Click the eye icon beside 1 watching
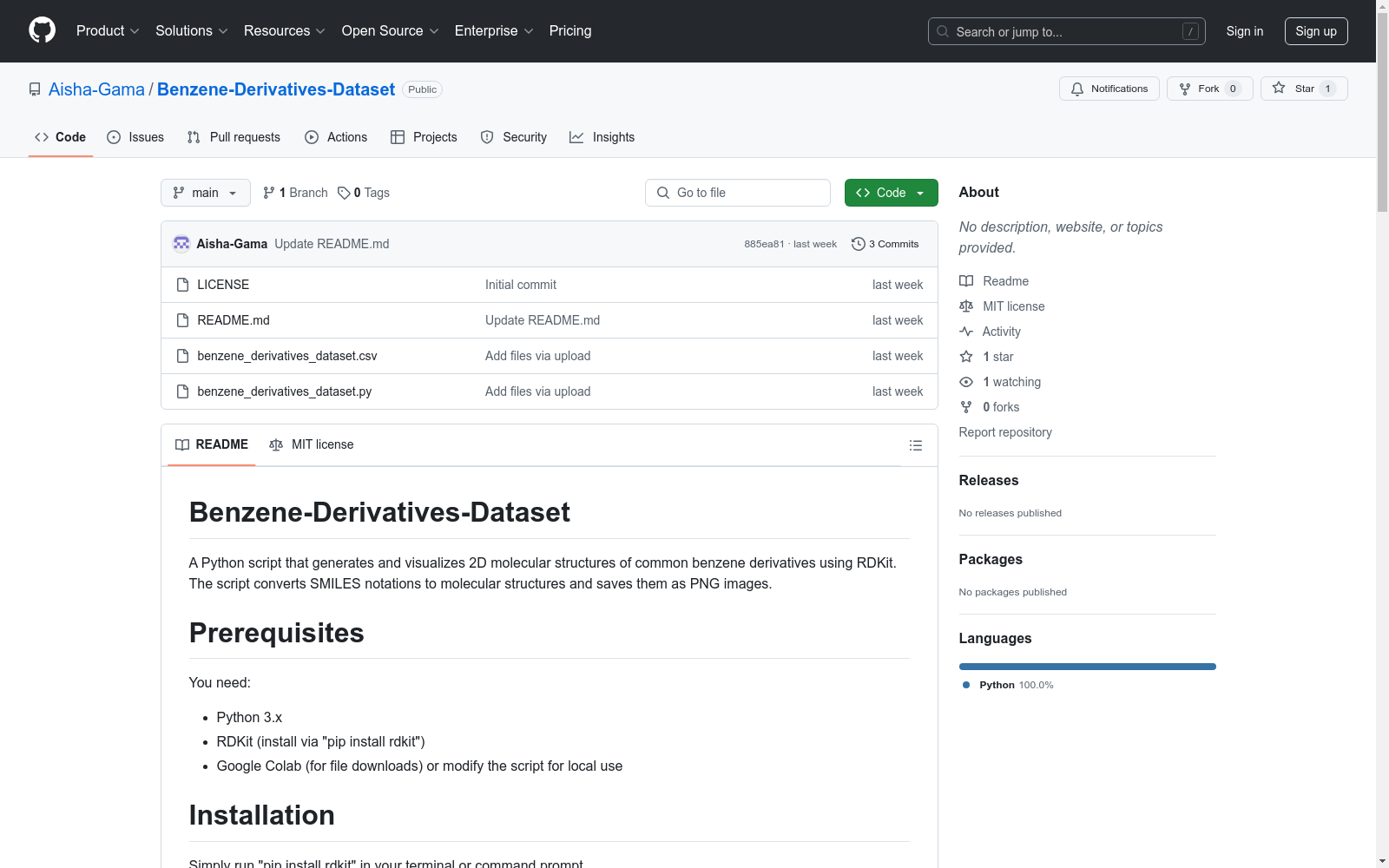 point(966,382)
